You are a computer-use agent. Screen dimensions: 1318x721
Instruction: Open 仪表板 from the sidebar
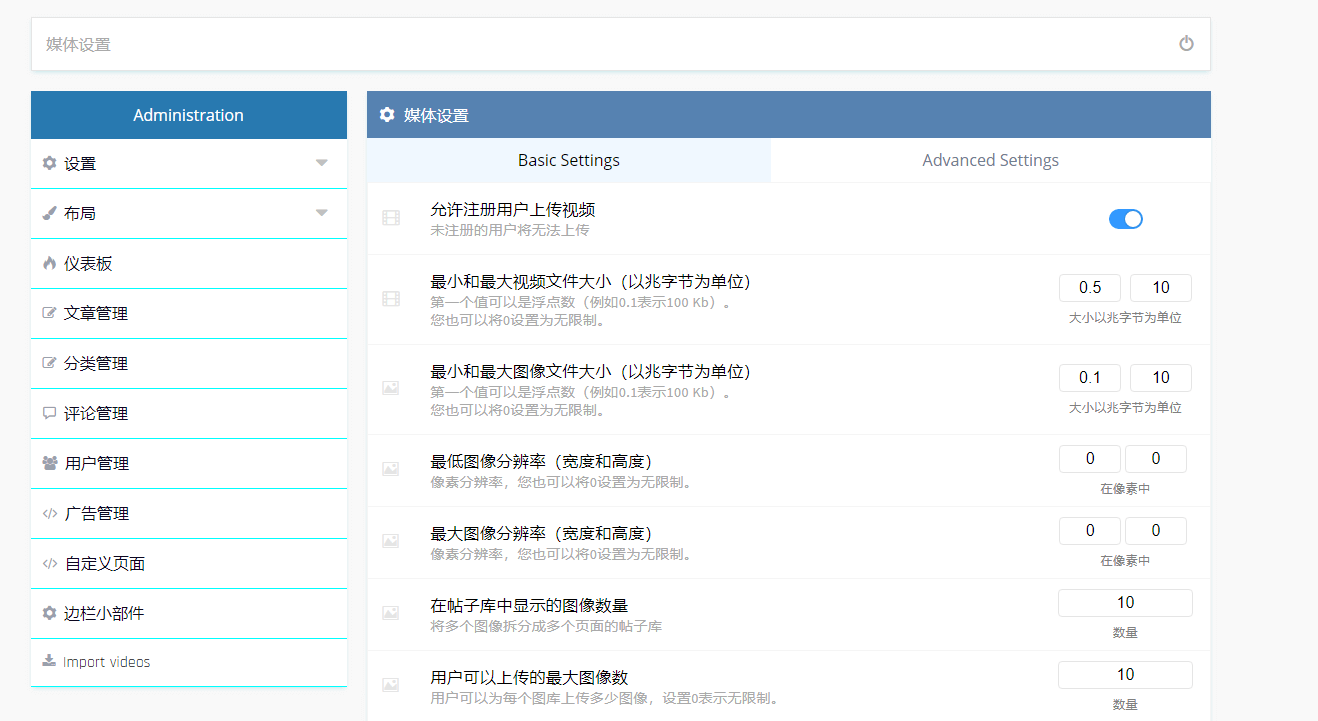189,264
